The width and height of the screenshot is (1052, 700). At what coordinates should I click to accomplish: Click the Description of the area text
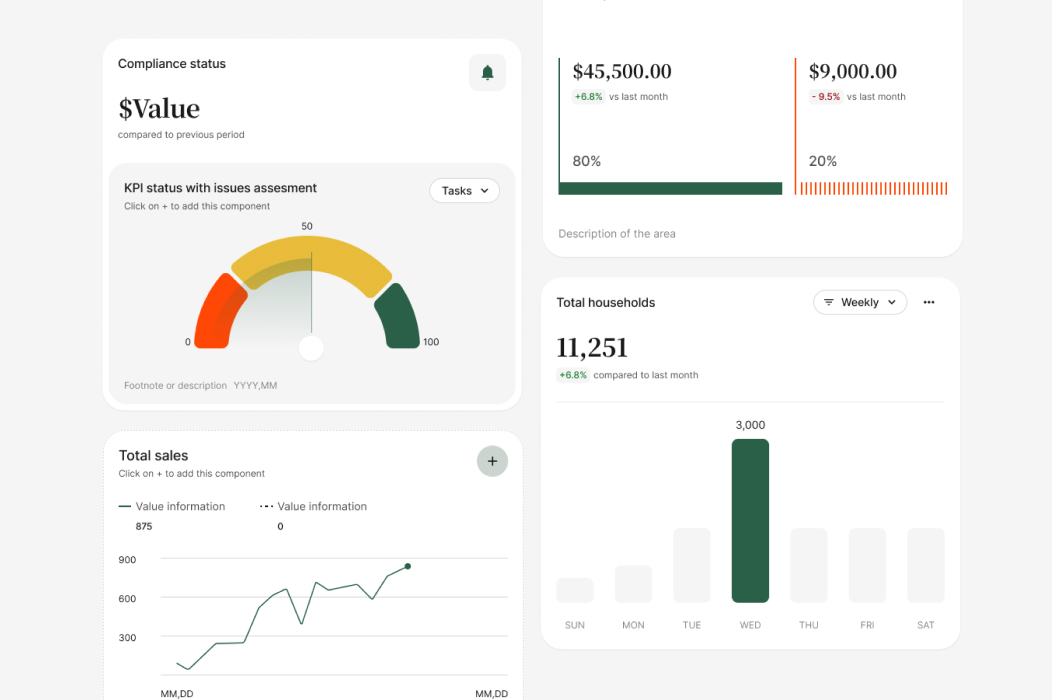pyautogui.click(x=617, y=234)
